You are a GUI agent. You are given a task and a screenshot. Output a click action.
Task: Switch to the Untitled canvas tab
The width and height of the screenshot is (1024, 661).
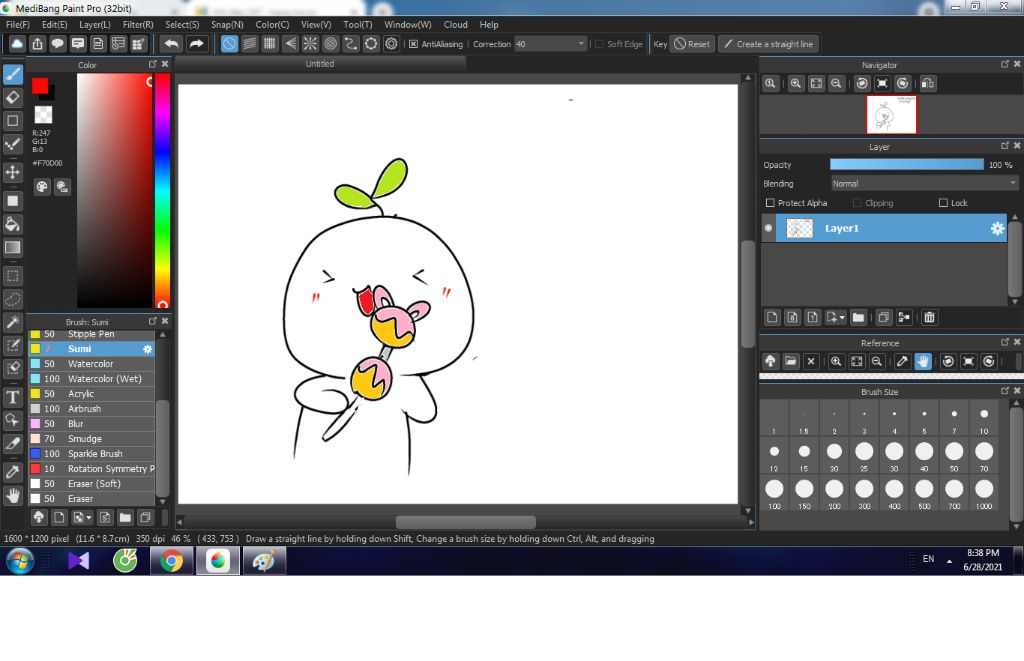coord(320,63)
